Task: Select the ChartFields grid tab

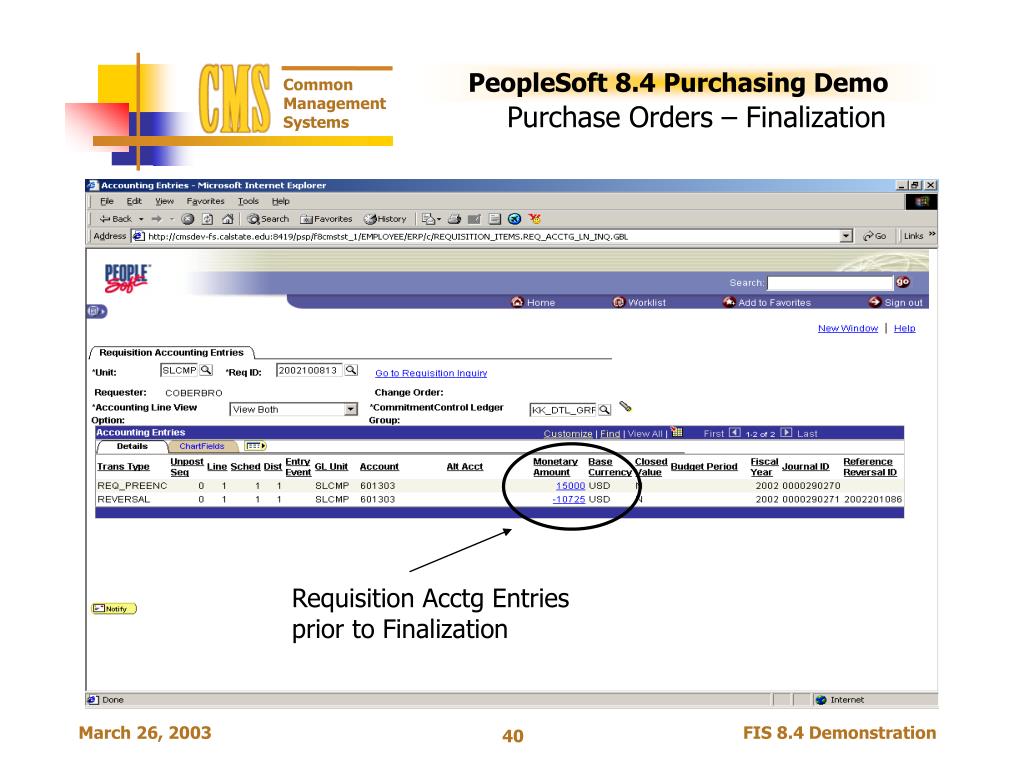Action: point(202,447)
